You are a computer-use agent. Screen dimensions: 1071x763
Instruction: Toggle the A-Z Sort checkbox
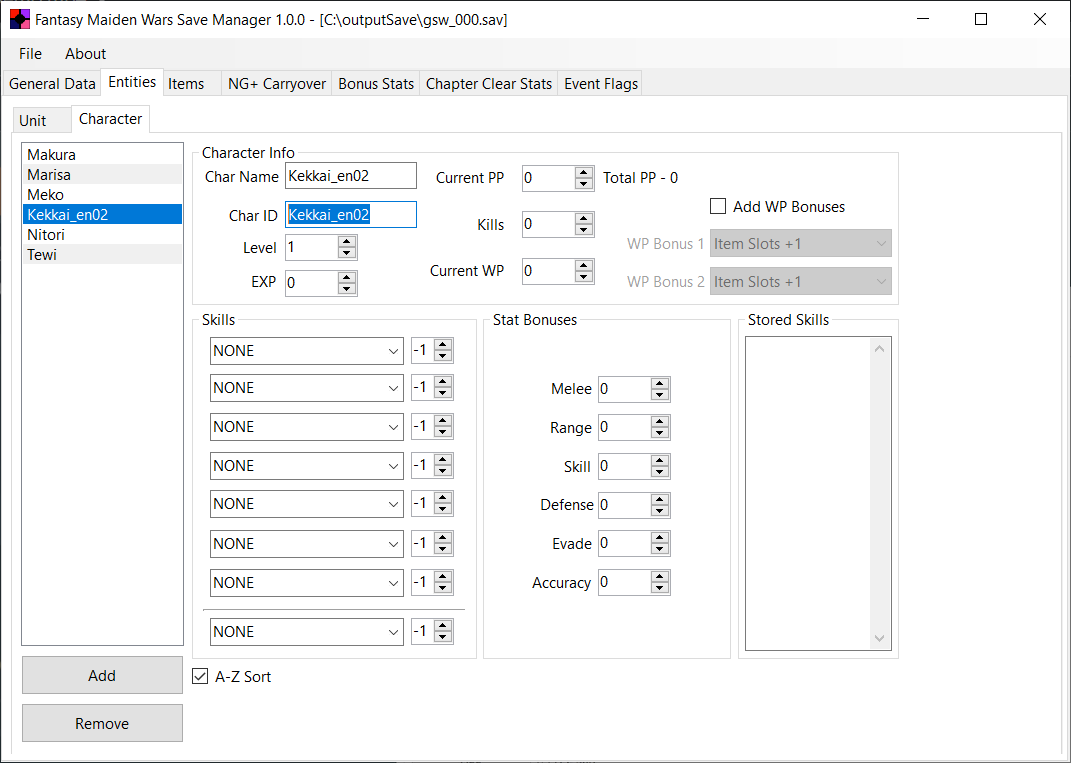tap(200, 676)
